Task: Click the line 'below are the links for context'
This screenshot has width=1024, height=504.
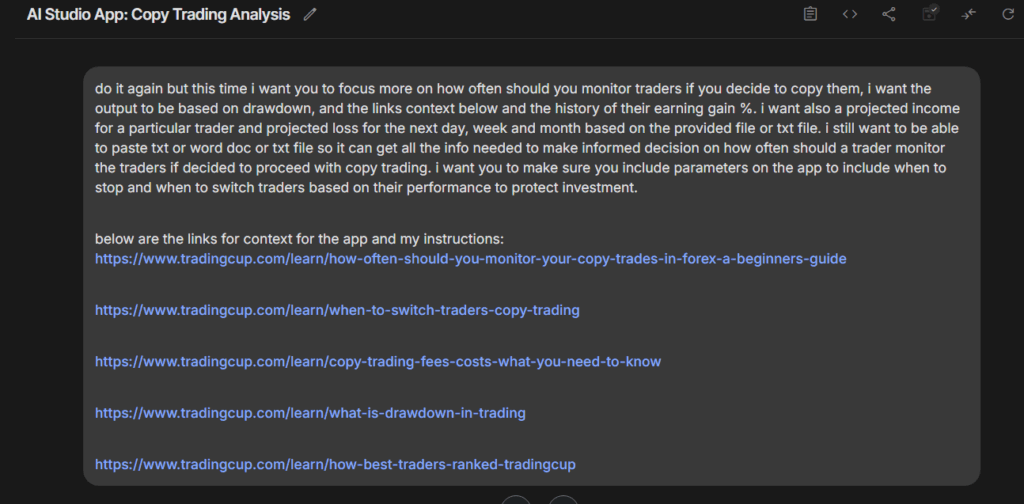Action: (x=299, y=239)
